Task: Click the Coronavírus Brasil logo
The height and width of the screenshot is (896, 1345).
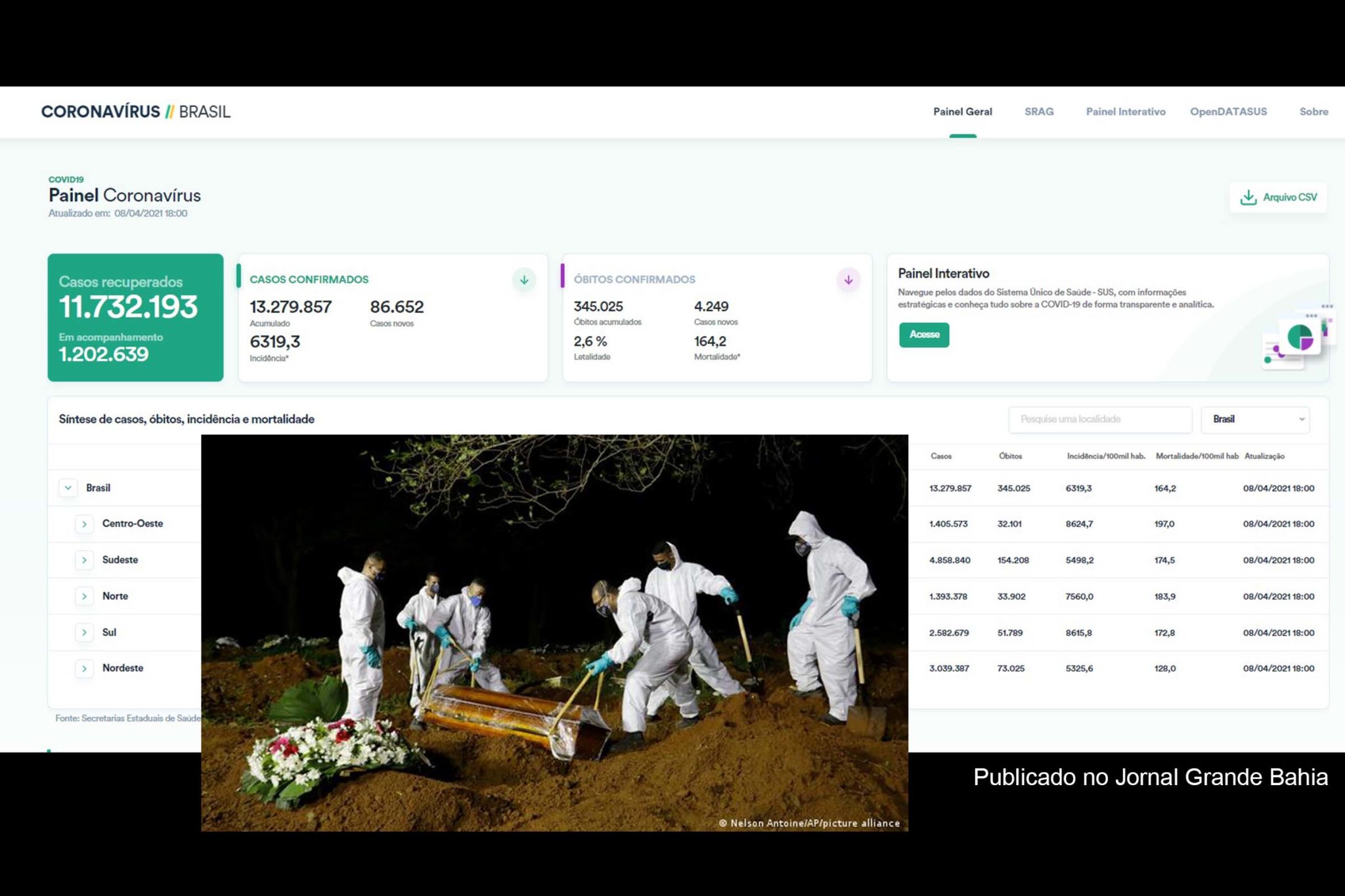Action: (135, 112)
